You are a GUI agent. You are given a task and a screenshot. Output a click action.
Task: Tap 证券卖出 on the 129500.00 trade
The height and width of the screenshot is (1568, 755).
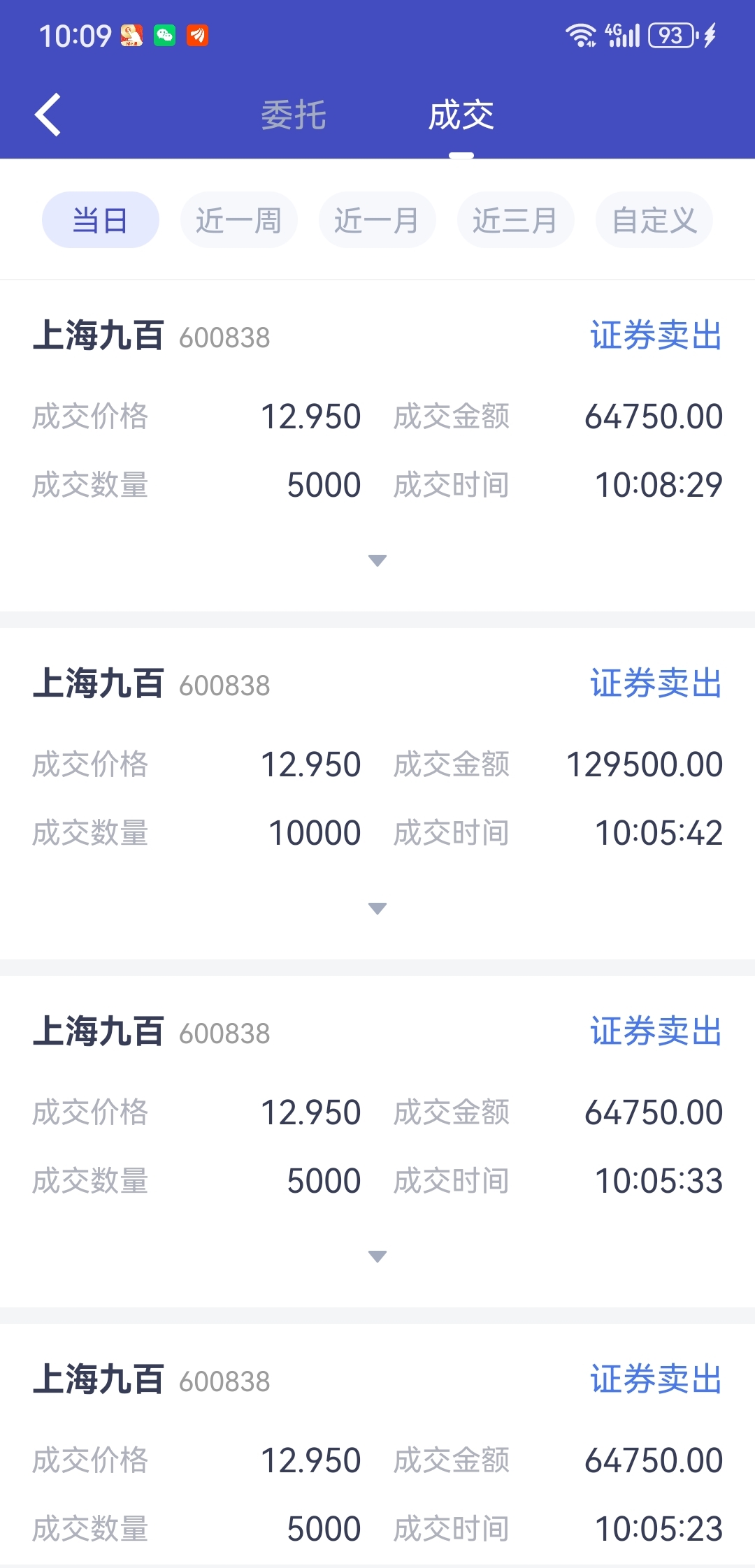pyautogui.click(x=656, y=683)
